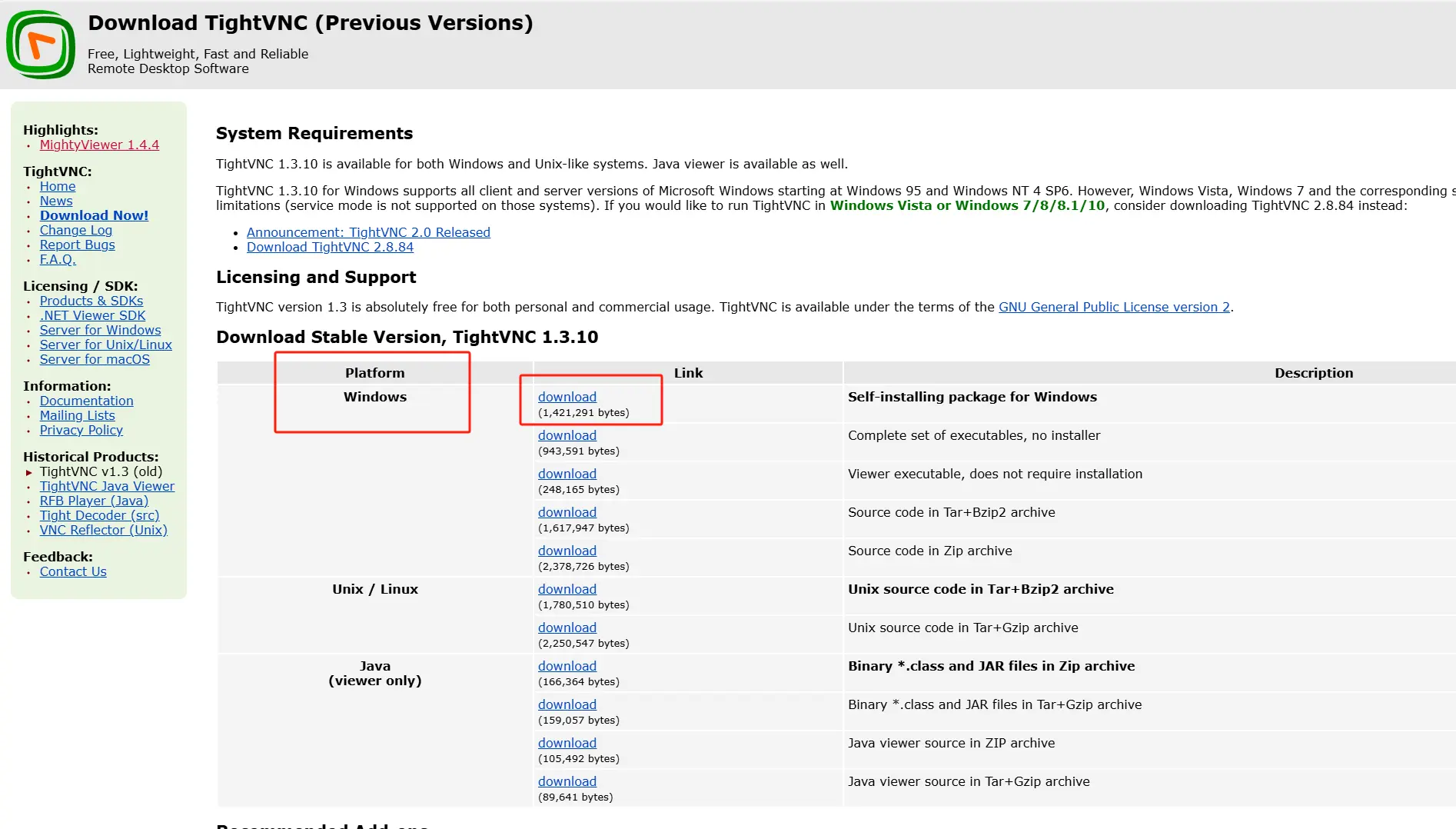Screen dimensions: 1456x829
Task: Click the TightVNC logo icon
Action: coord(41,45)
